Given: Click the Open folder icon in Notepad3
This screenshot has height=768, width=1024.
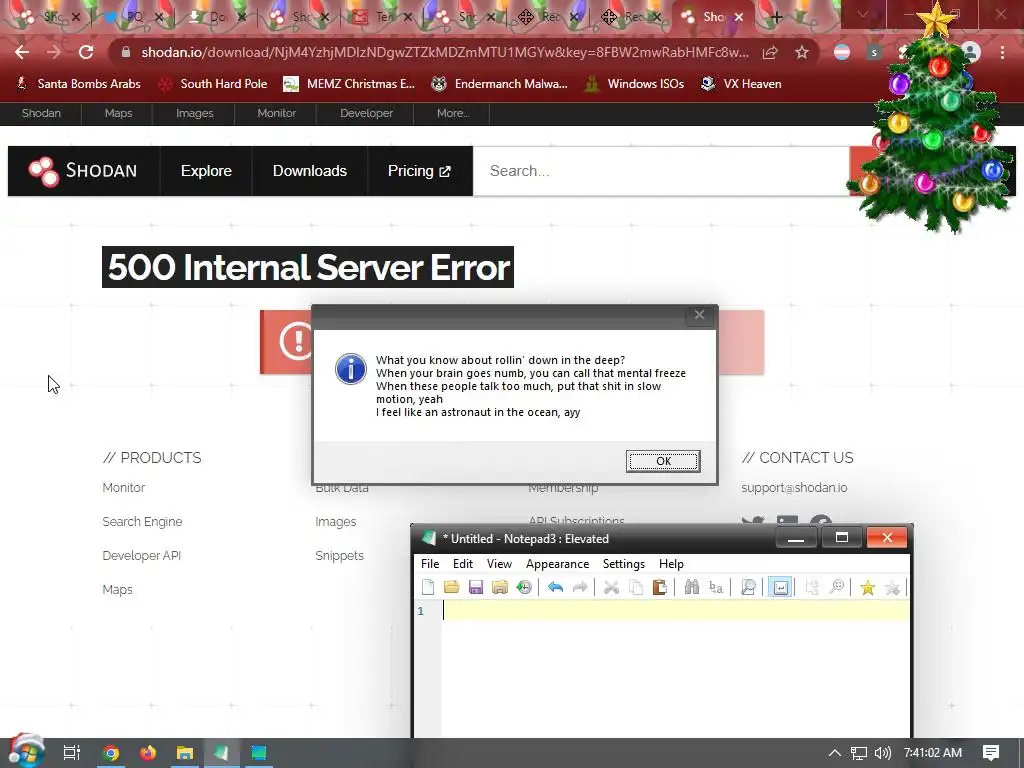Looking at the screenshot, I should [x=451, y=587].
